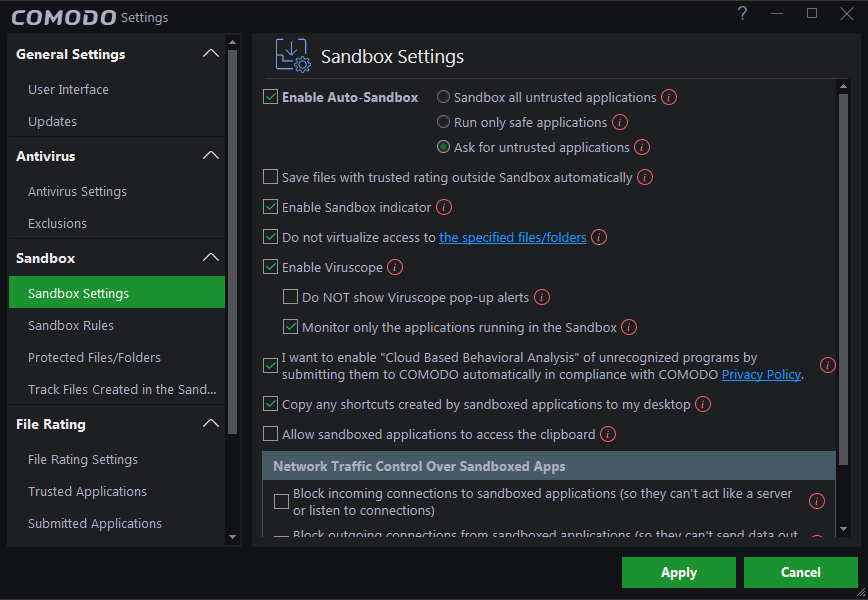Go to Antivirus Settings page

click(x=77, y=192)
